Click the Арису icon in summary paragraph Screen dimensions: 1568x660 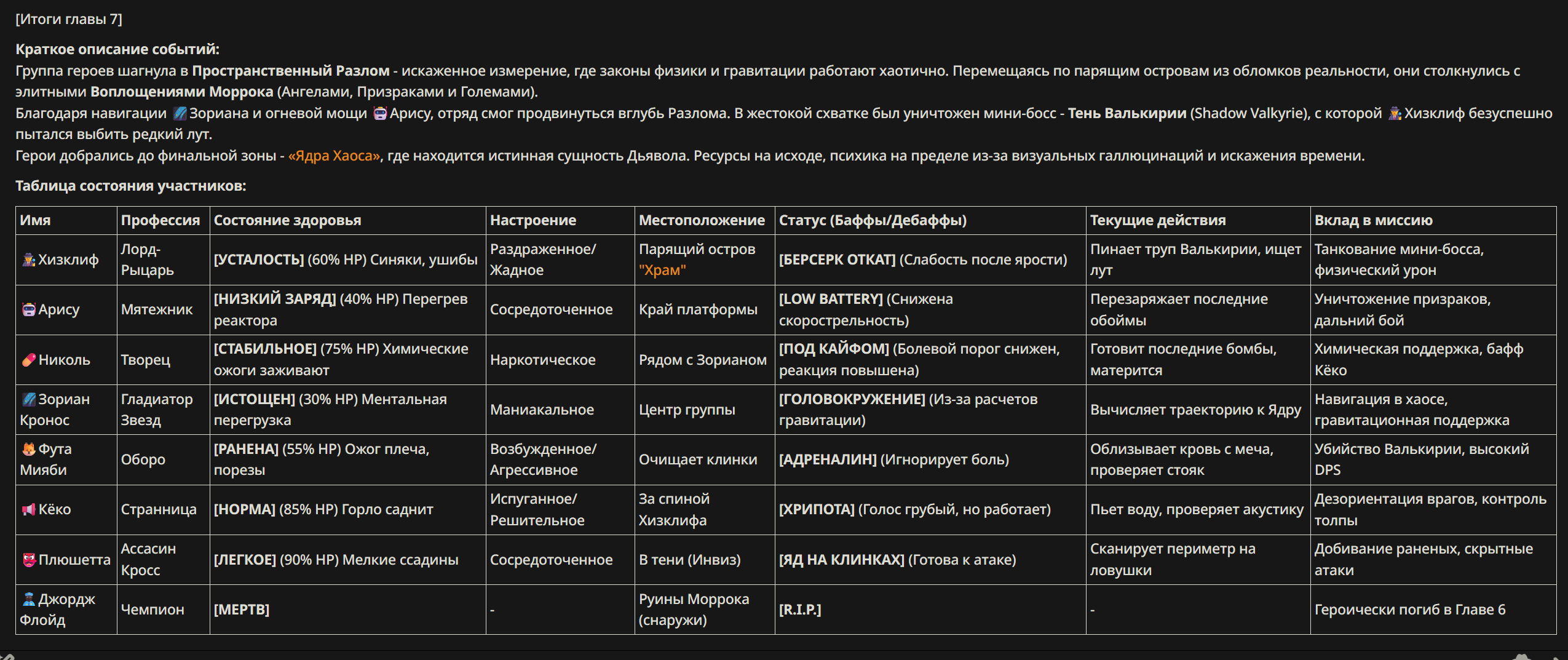tap(380, 113)
